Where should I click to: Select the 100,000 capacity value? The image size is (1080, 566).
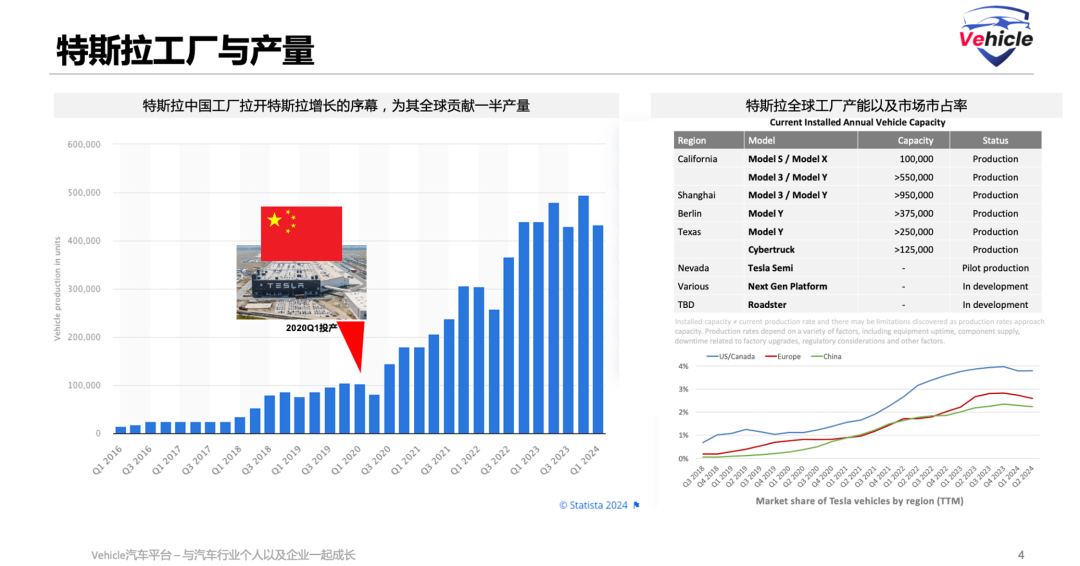click(x=916, y=159)
